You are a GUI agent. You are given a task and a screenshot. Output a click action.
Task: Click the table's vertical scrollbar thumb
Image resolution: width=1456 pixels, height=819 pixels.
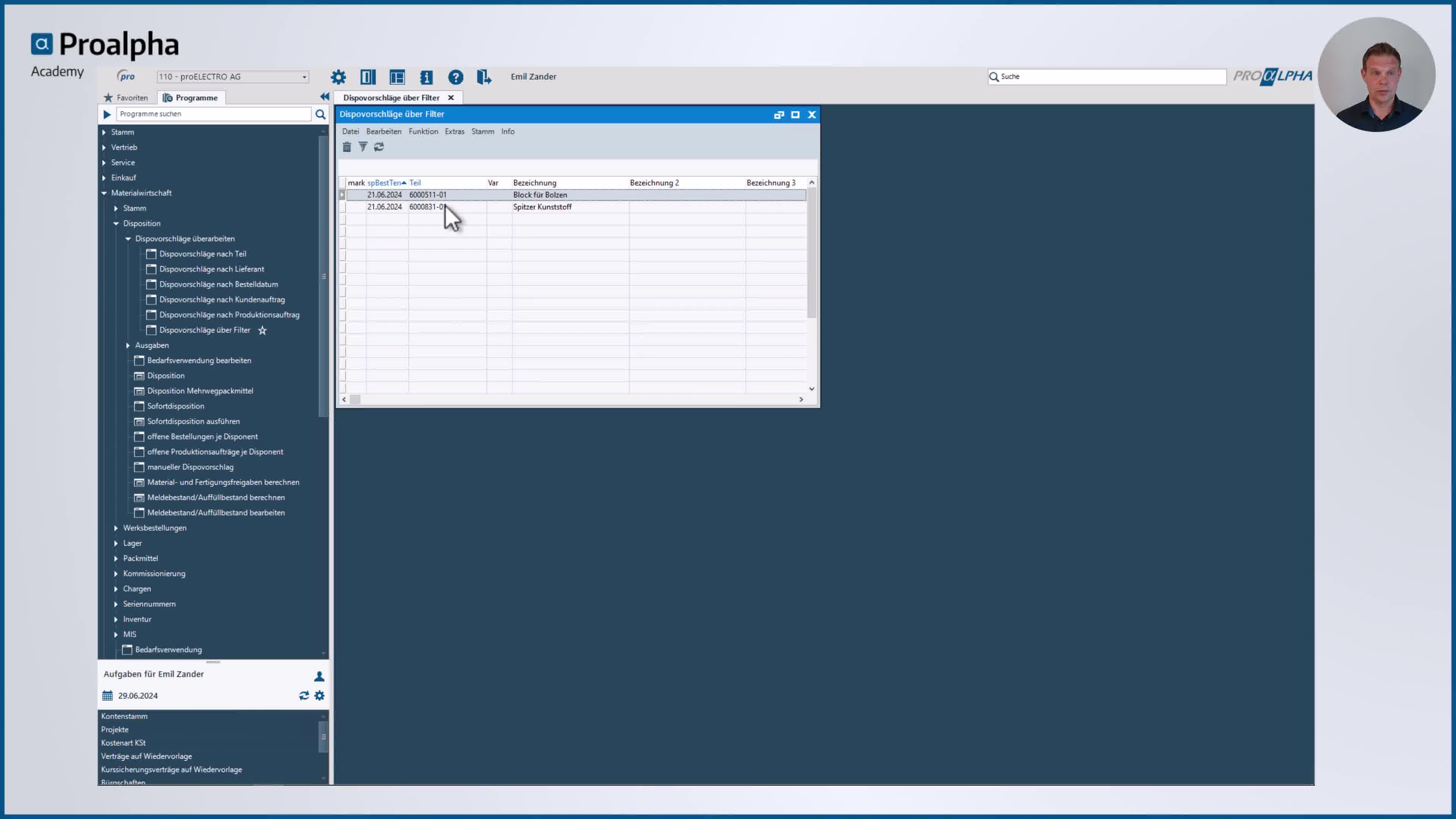pyautogui.click(x=812, y=253)
